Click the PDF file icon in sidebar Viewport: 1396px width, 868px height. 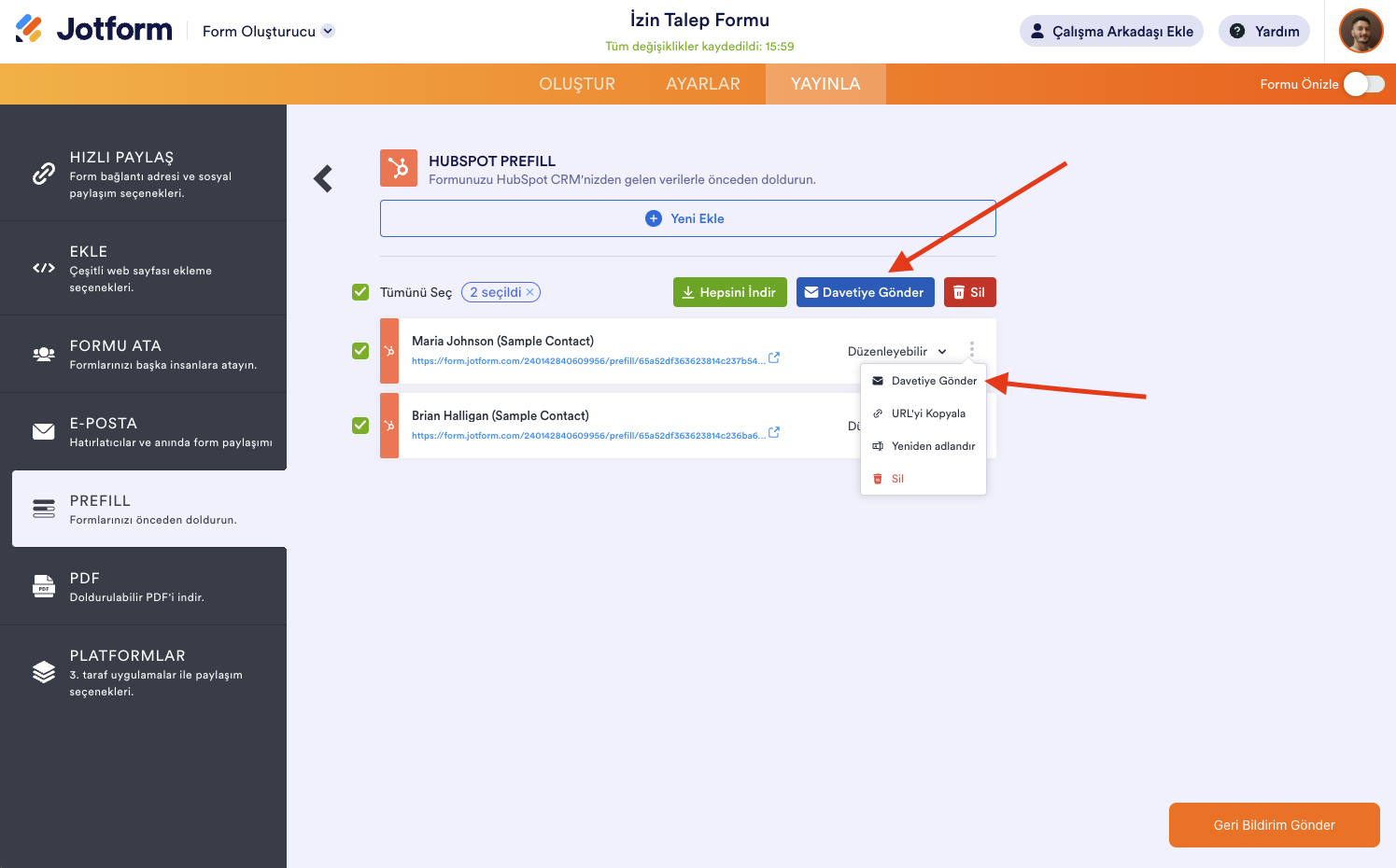(44, 586)
